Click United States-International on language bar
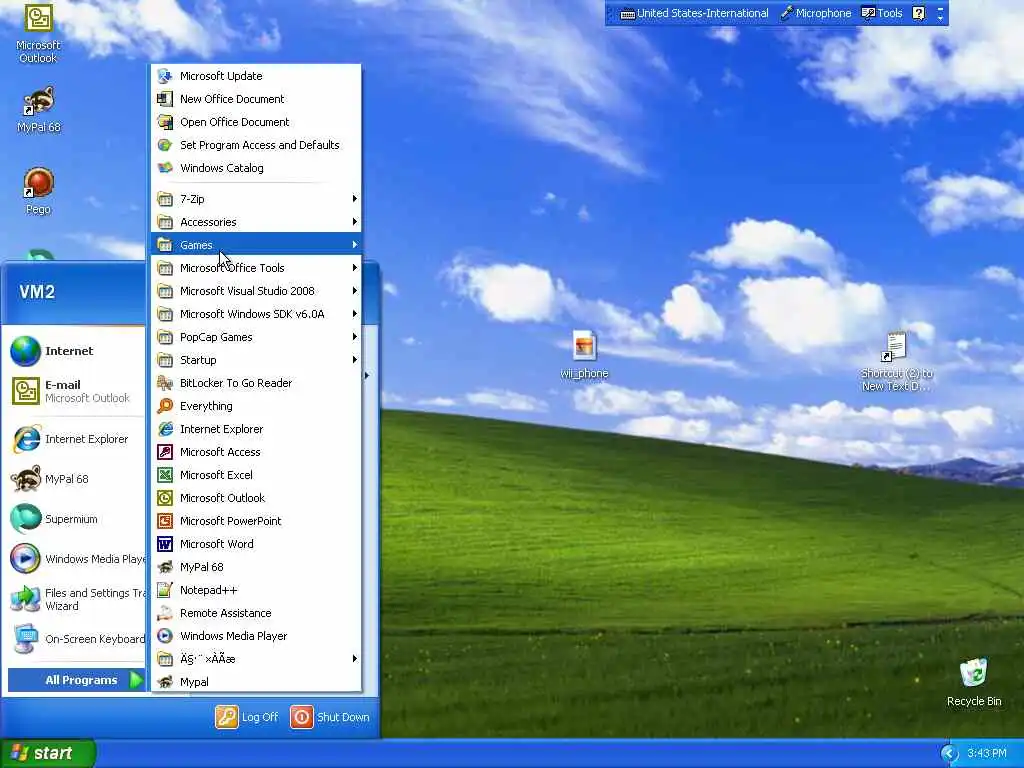 click(694, 13)
